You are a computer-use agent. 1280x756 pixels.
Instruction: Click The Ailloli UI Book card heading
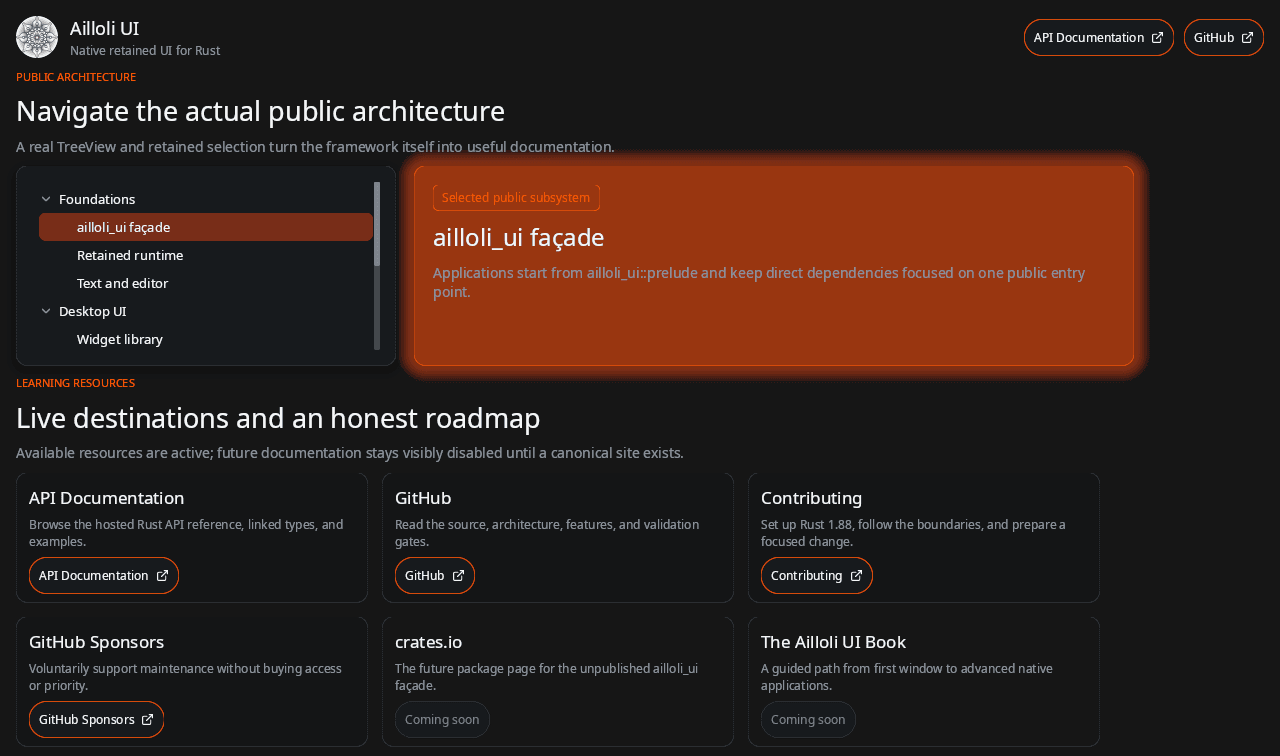pyautogui.click(x=833, y=642)
